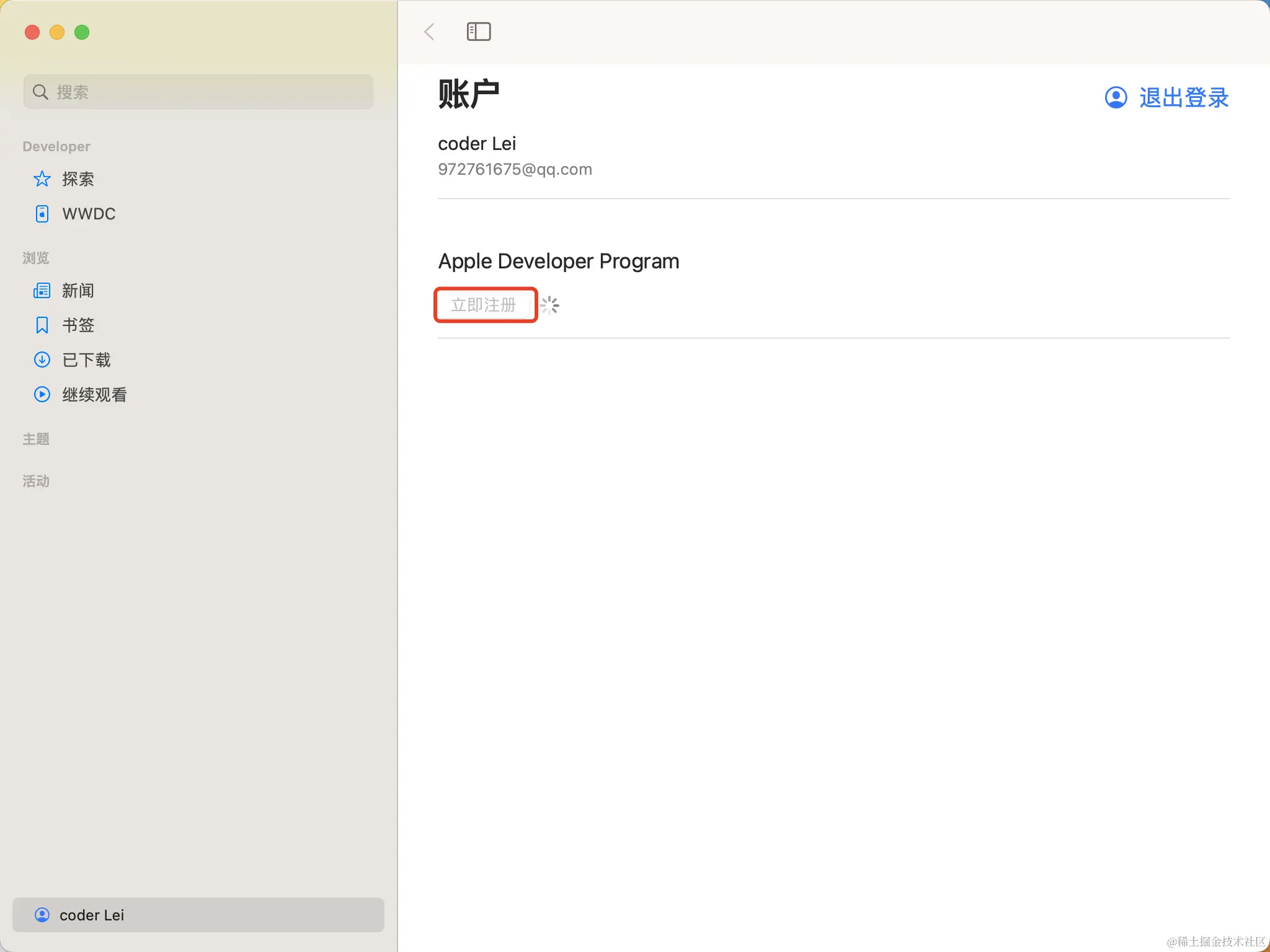
Task: Collapse the Developer sidebar section header
Action: 56,146
